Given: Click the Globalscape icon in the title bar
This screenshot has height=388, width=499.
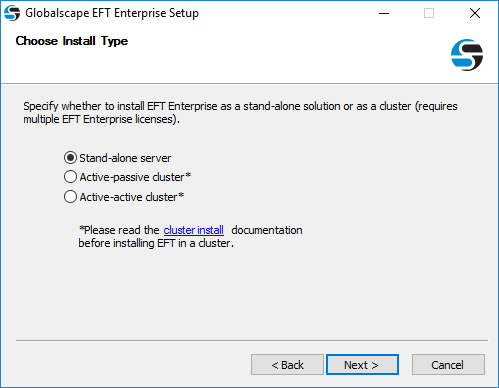Looking at the screenshot, I should 12,13.
